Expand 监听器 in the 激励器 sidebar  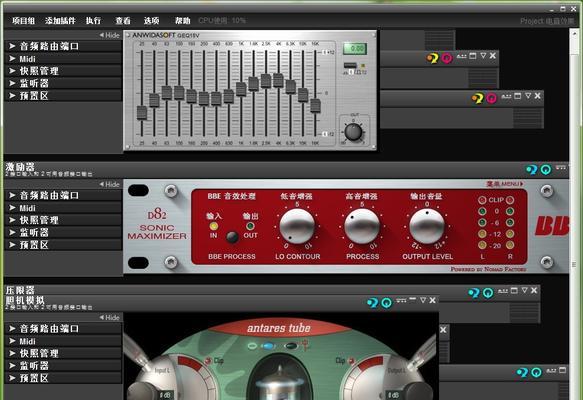(x=63, y=232)
